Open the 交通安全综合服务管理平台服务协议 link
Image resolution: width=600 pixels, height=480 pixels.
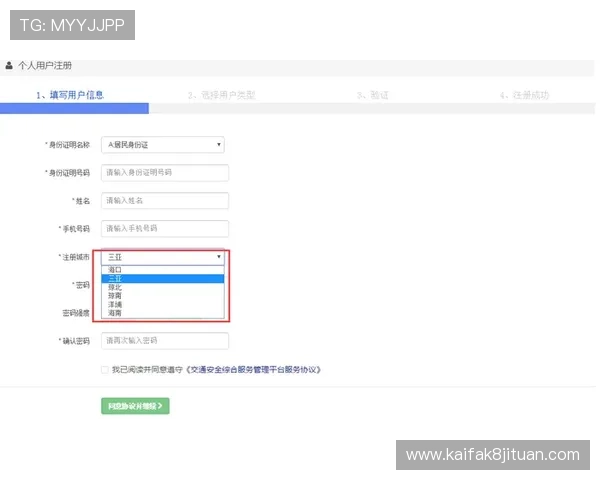point(254,370)
